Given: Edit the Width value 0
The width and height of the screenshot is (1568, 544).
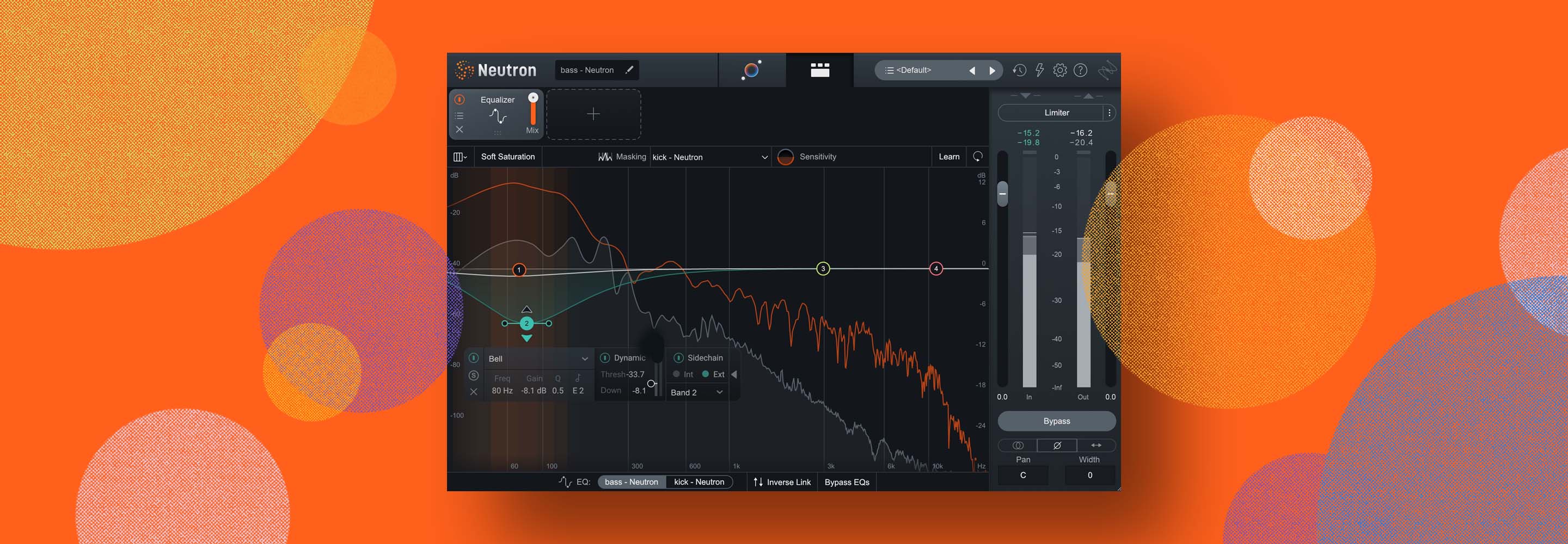Looking at the screenshot, I should coord(1090,475).
